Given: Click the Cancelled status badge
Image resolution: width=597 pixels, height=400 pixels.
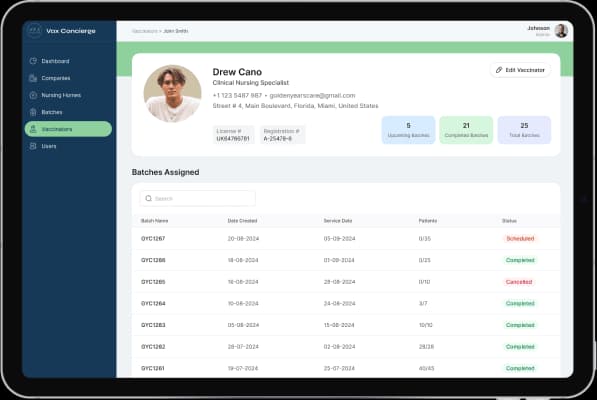Looking at the screenshot, I should pos(519,282).
